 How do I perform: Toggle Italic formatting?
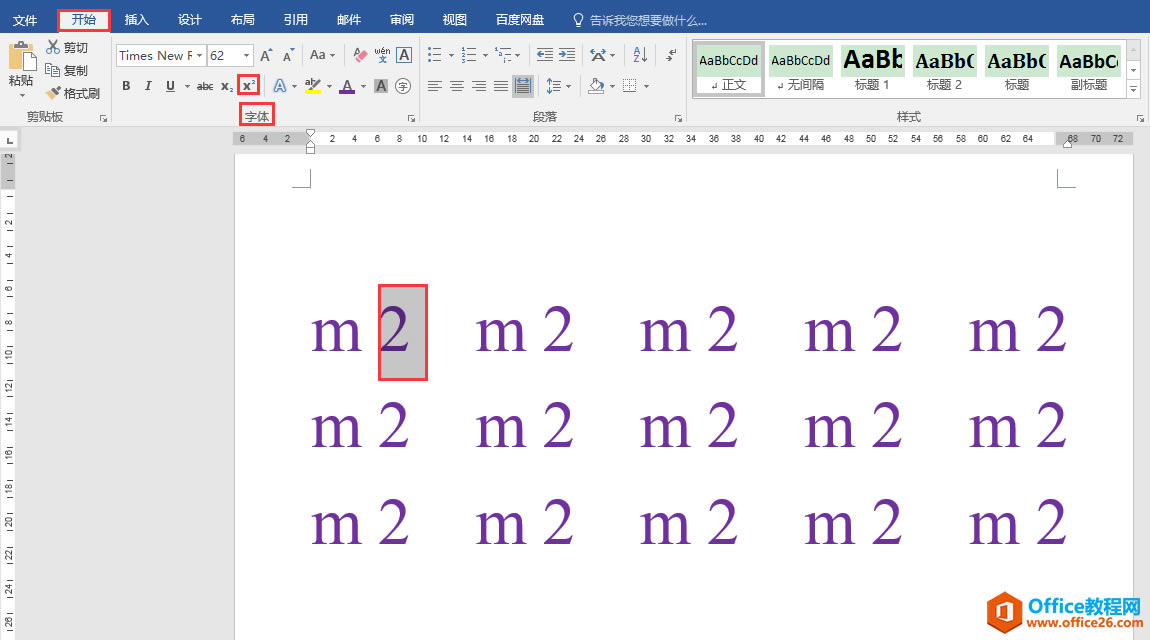pos(148,86)
